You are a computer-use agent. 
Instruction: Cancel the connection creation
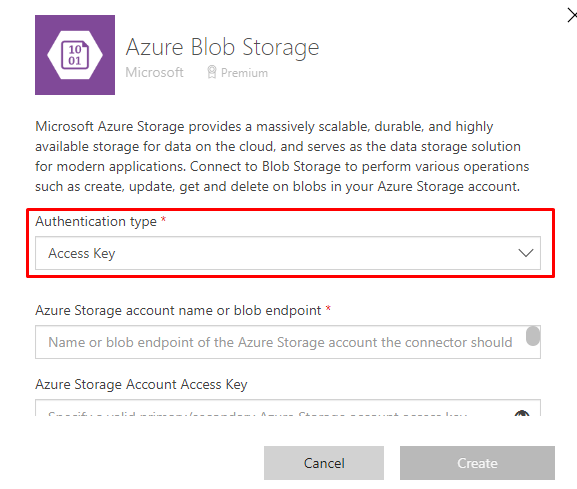click(x=324, y=463)
